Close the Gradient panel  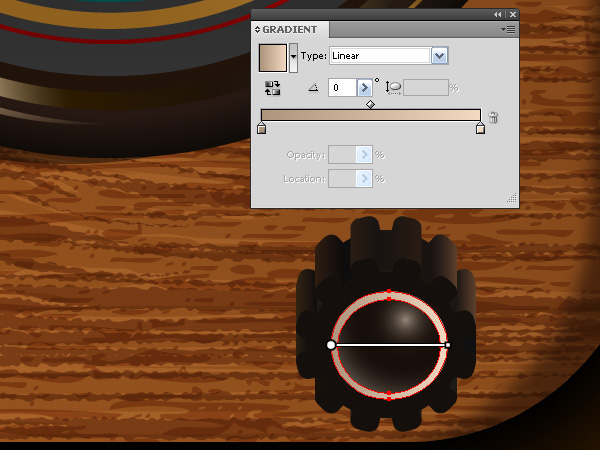[513, 15]
